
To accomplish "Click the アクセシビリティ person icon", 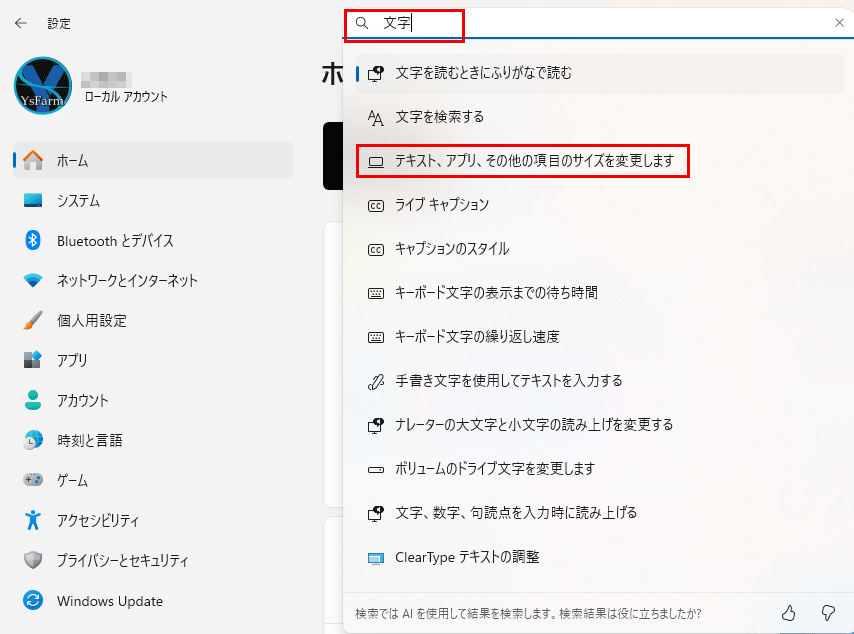I will pos(33,520).
